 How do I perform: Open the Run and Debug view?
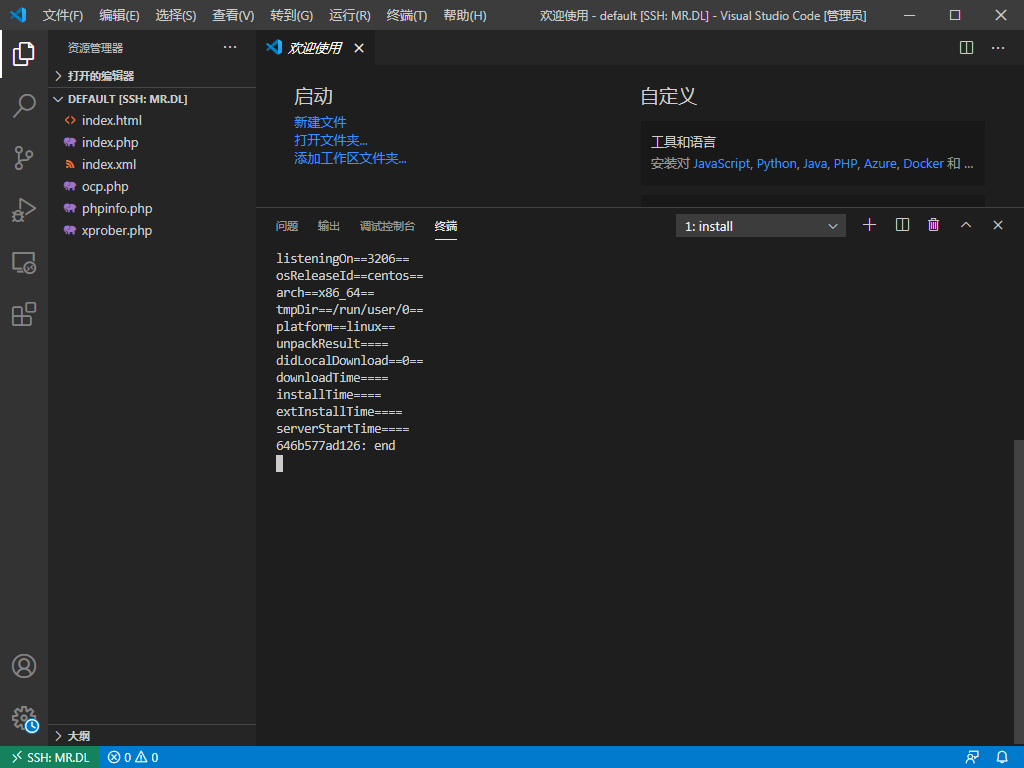click(x=24, y=210)
